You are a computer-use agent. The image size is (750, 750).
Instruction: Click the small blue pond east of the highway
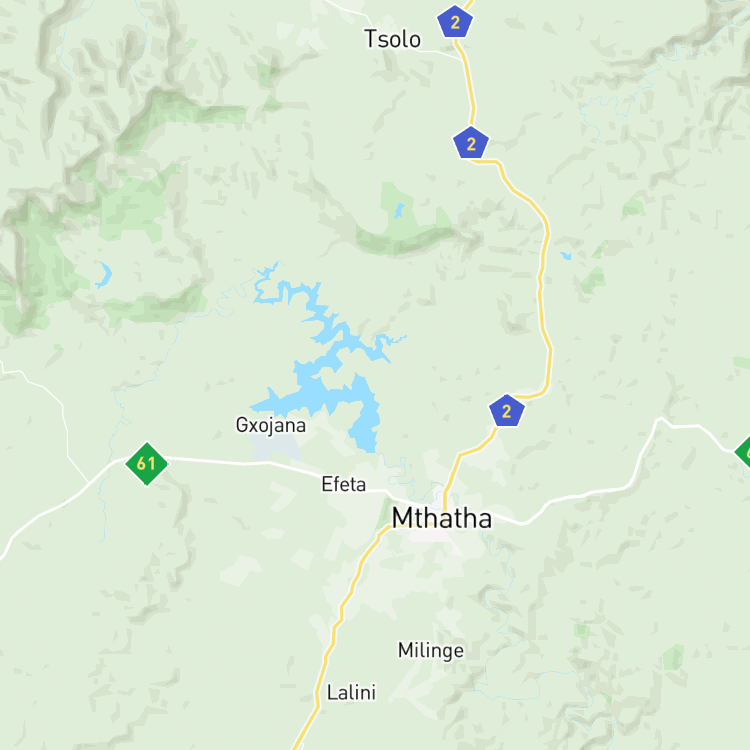566,255
